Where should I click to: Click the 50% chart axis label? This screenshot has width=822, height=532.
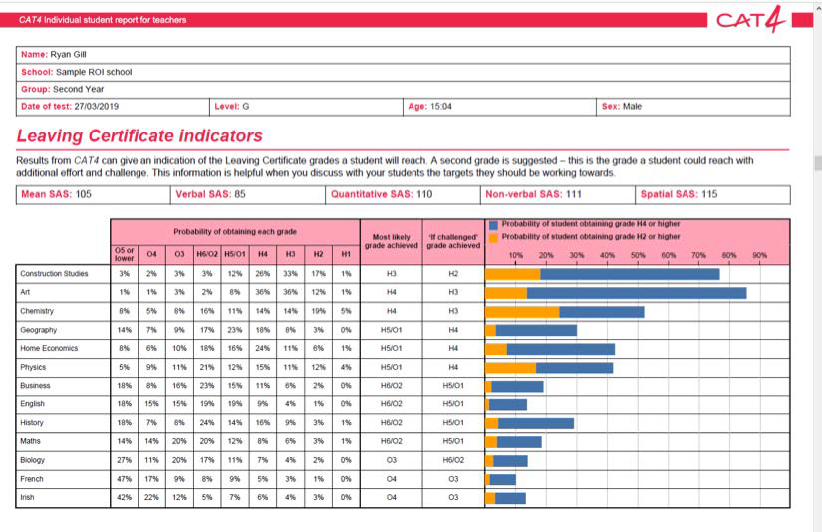(637, 255)
